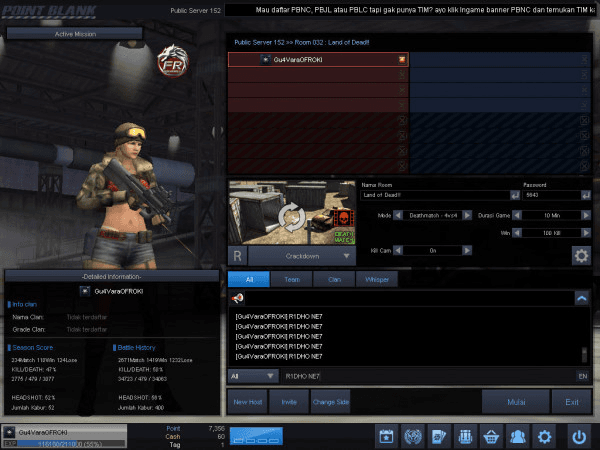Confirm the Password enter arrow
The image size is (600, 450).
586,195
